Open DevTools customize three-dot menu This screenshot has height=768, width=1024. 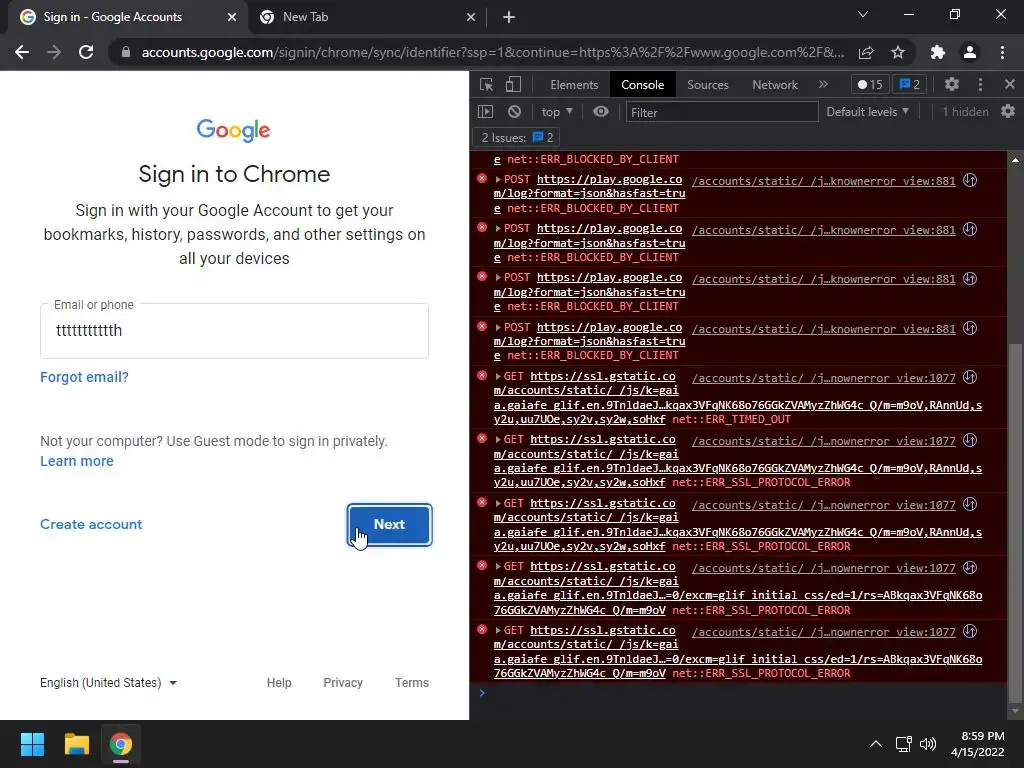(x=980, y=84)
